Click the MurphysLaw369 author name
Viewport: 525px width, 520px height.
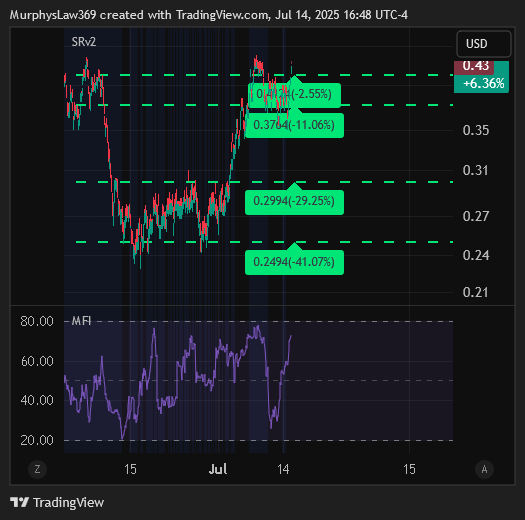point(53,15)
